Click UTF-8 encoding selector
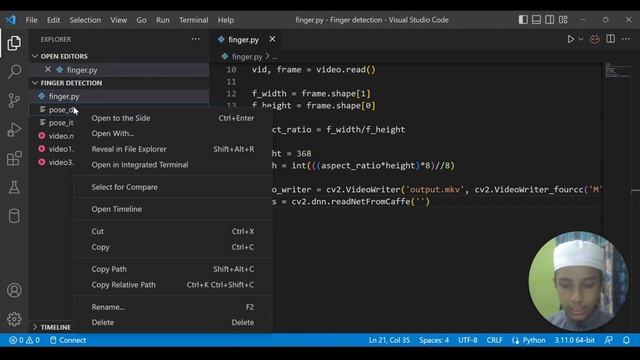Screen dimensions: 640x360 tap(468, 340)
